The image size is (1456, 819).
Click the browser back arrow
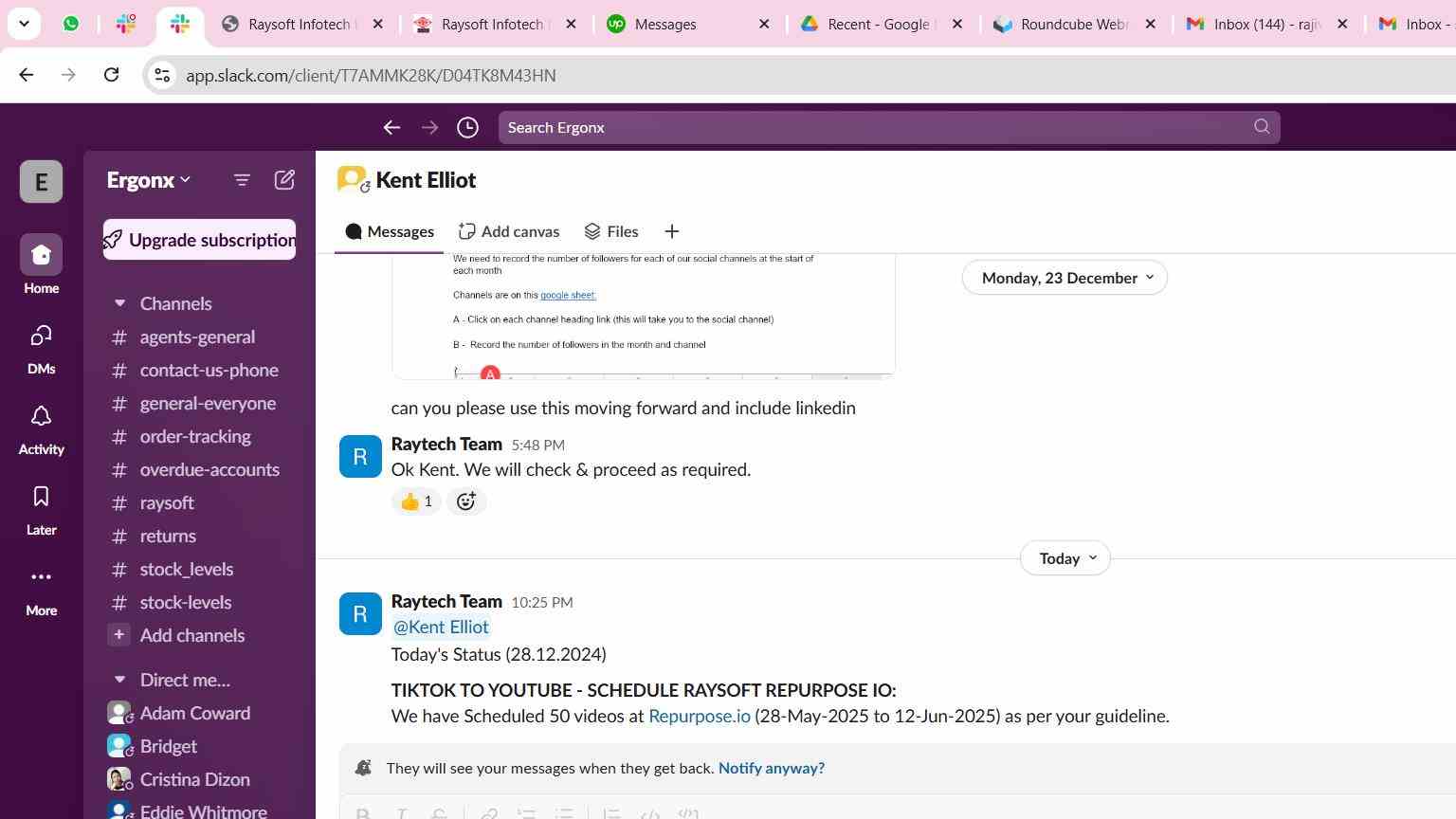coord(27,75)
